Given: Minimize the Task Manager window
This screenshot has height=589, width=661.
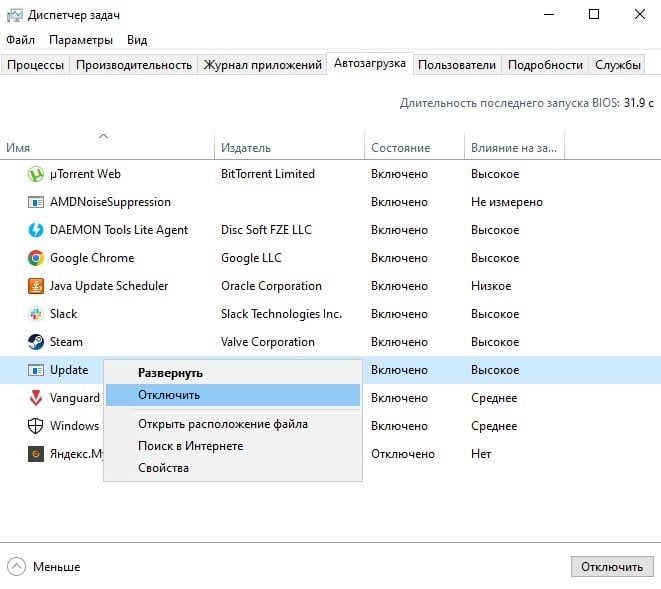Looking at the screenshot, I should (549, 15).
